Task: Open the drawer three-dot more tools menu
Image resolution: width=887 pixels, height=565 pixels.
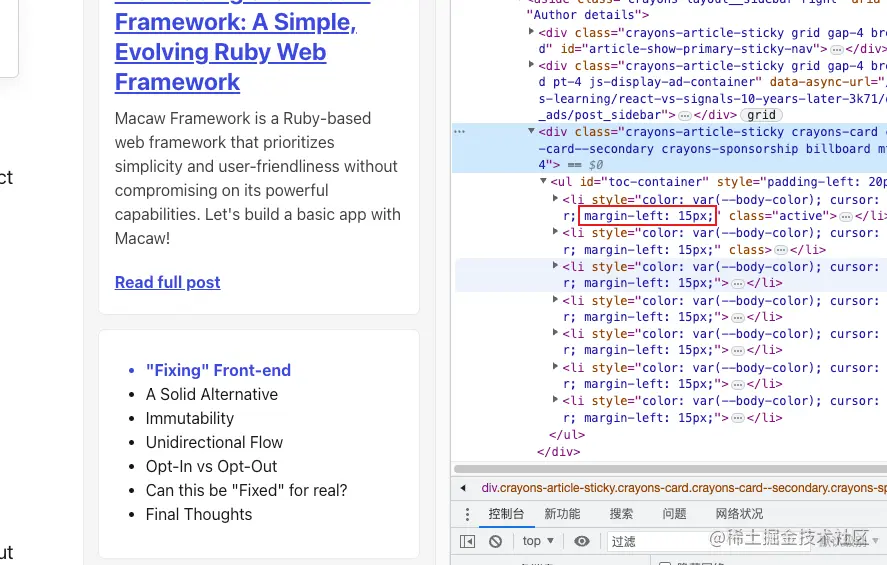Action: (x=467, y=514)
